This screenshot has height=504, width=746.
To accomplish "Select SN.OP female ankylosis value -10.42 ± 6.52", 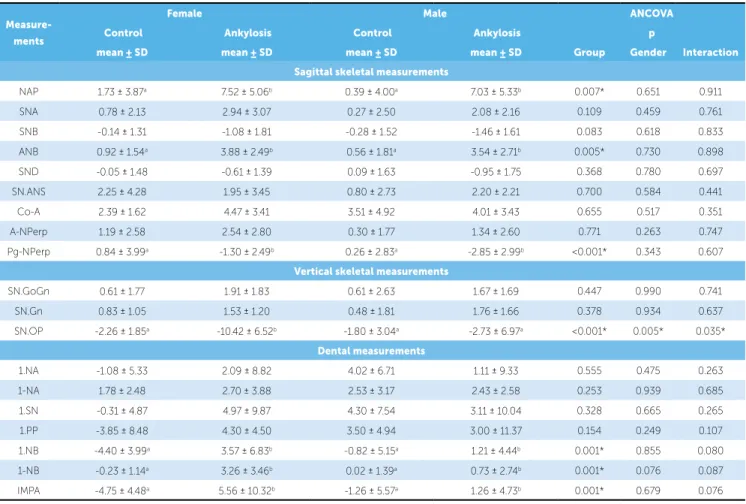I will 246,331.
